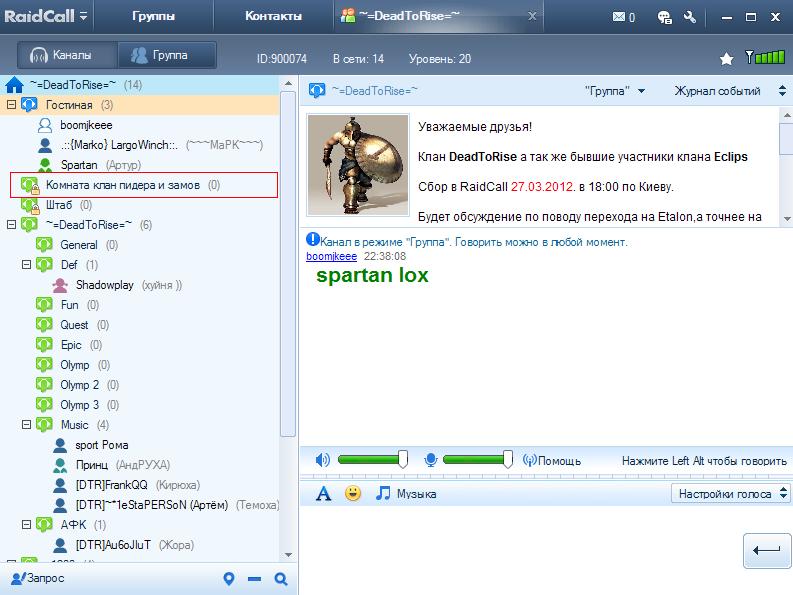This screenshot has width=793, height=595.
Task: Switch to the Группа view
Action: click(167, 55)
